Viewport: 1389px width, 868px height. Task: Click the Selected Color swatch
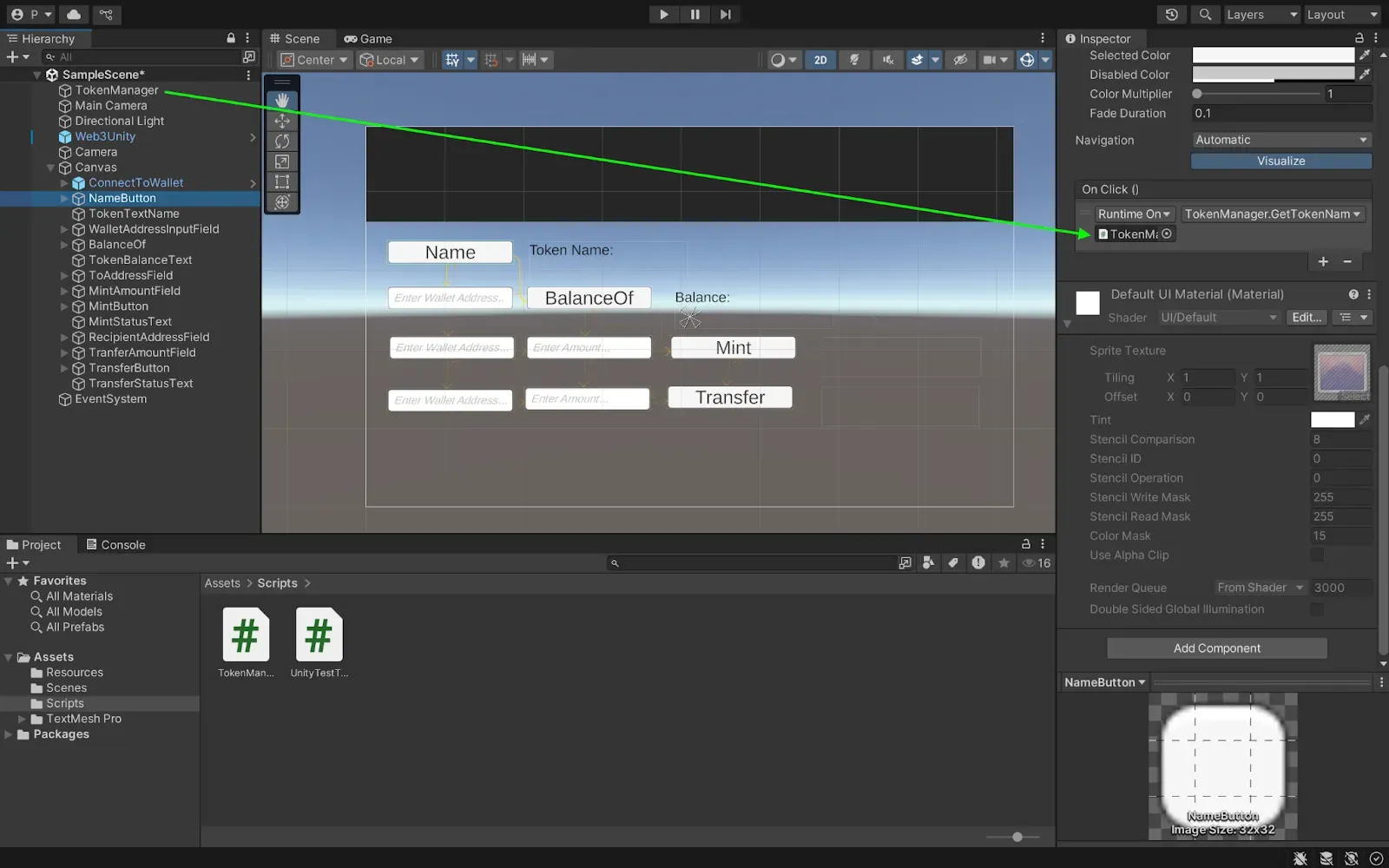(1273, 55)
